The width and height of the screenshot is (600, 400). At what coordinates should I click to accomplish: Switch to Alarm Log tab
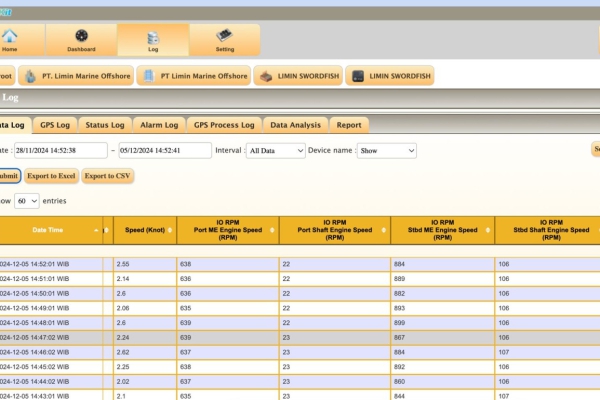click(x=159, y=125)
